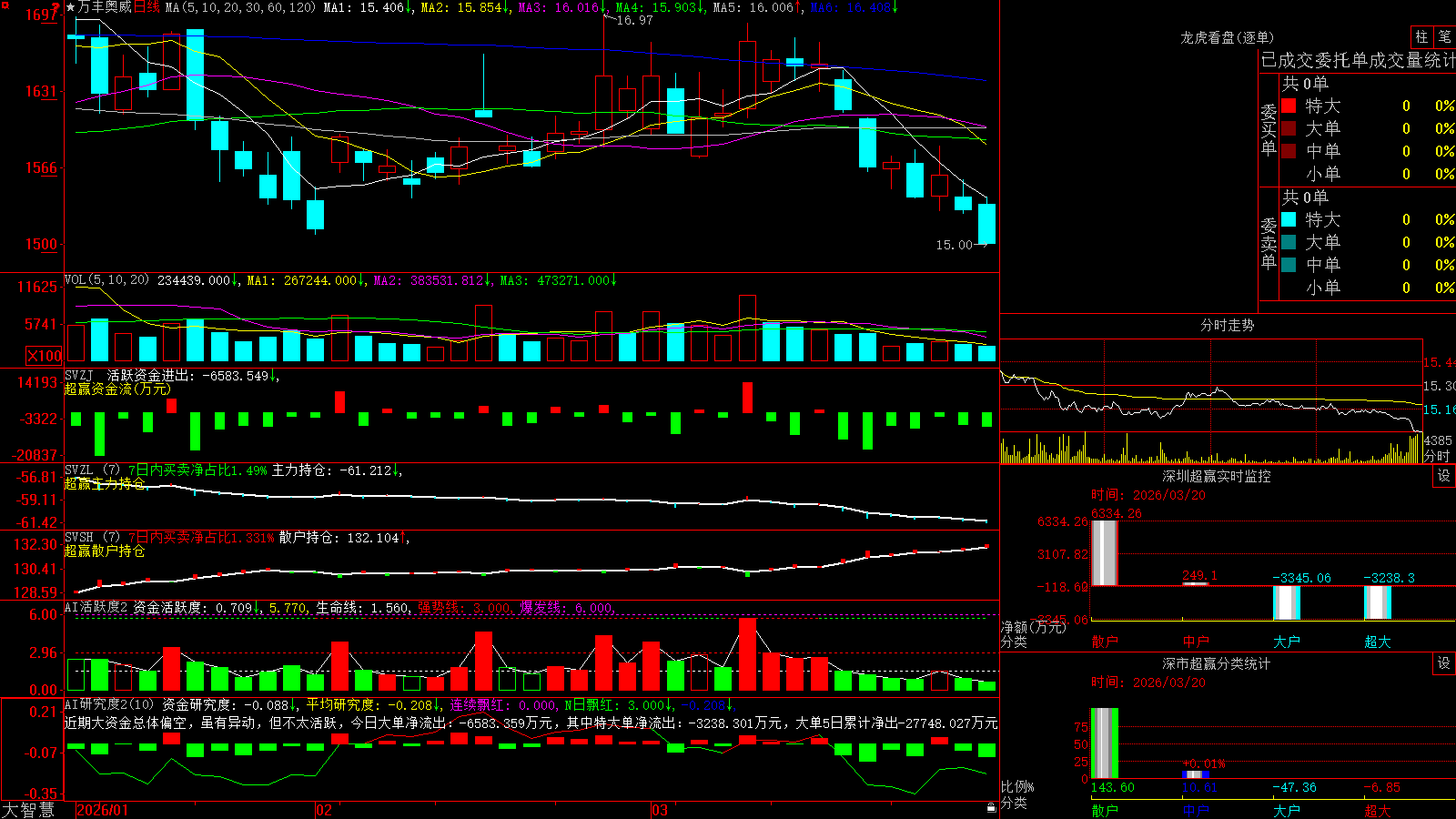Viewport: 1456px width, 819px height.
Task: Click the red question mark icon
Action: tap(56, 8)
